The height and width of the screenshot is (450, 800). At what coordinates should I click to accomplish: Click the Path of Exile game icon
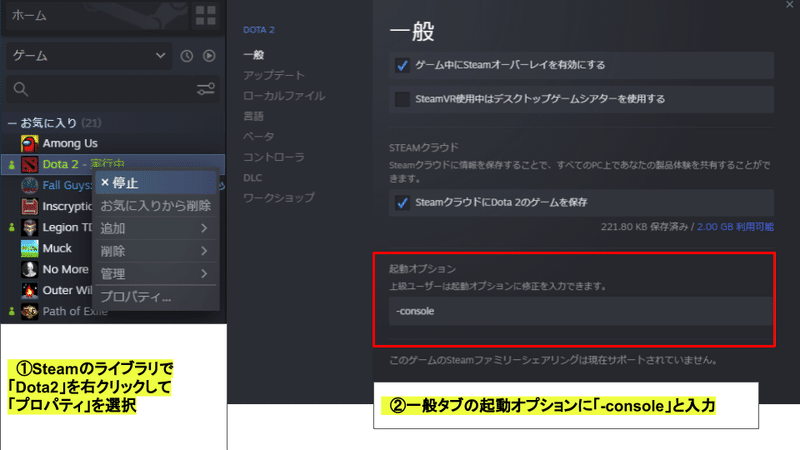30,311
